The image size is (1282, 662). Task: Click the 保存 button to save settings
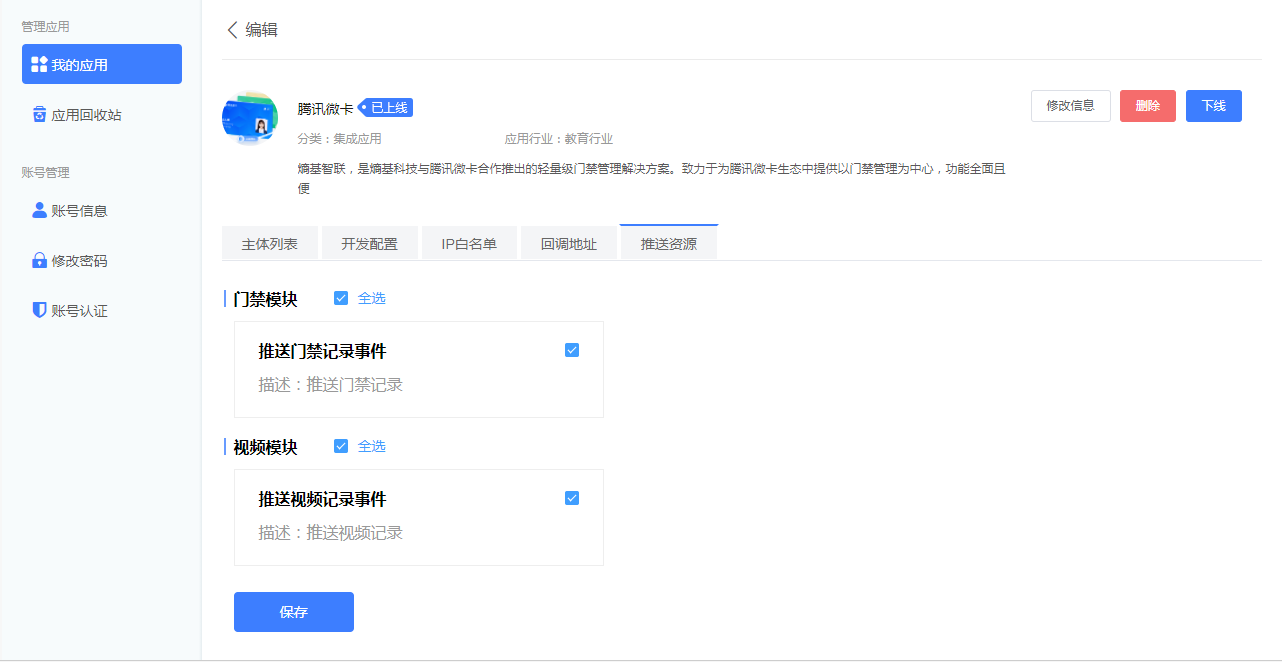[x=293, y=611]
